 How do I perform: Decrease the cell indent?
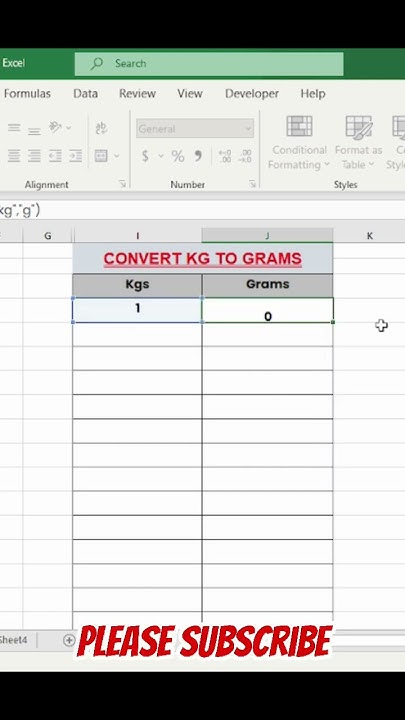55,156
